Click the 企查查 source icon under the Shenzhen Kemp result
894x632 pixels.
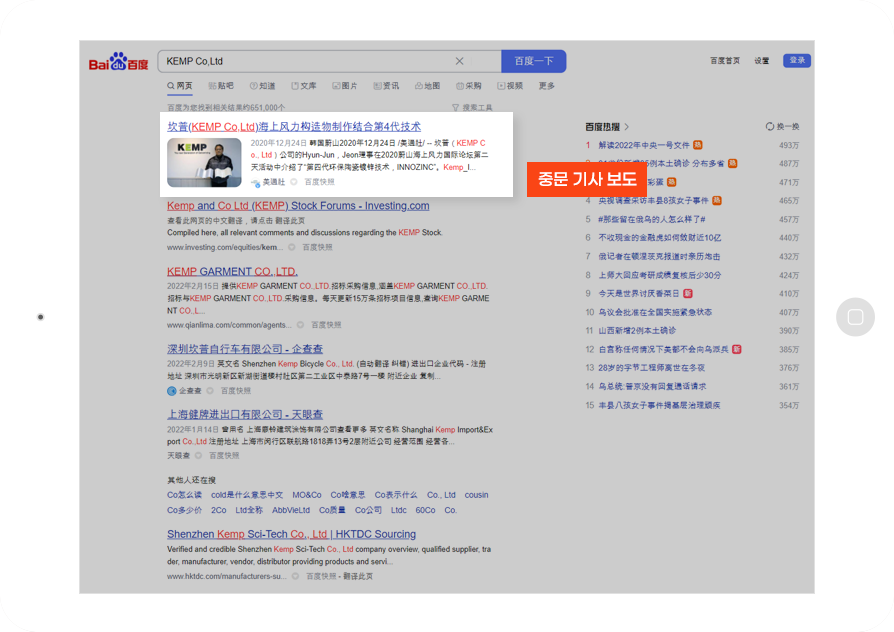172,391
